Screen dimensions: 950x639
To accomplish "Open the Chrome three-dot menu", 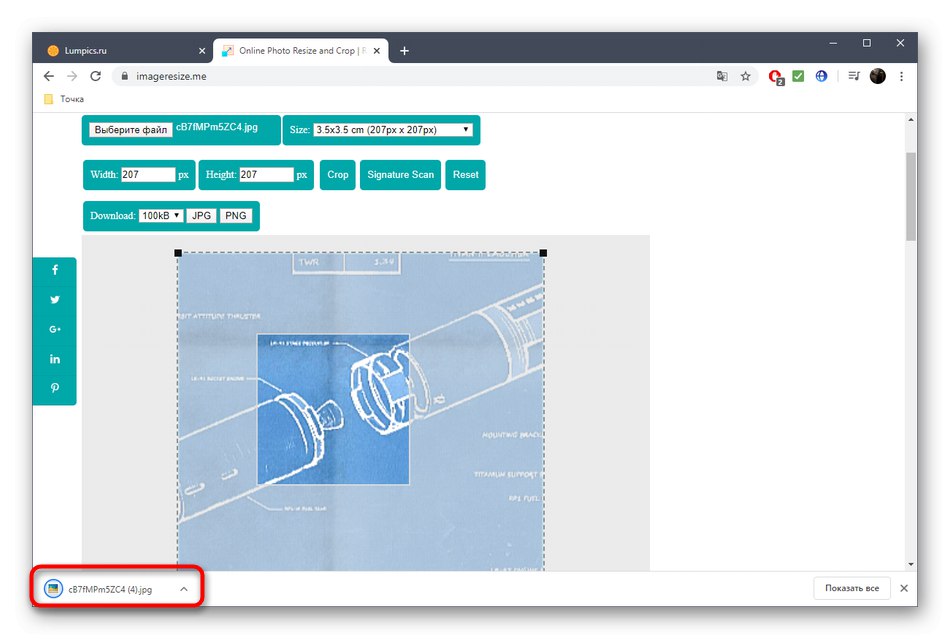I will pos(902,75).
